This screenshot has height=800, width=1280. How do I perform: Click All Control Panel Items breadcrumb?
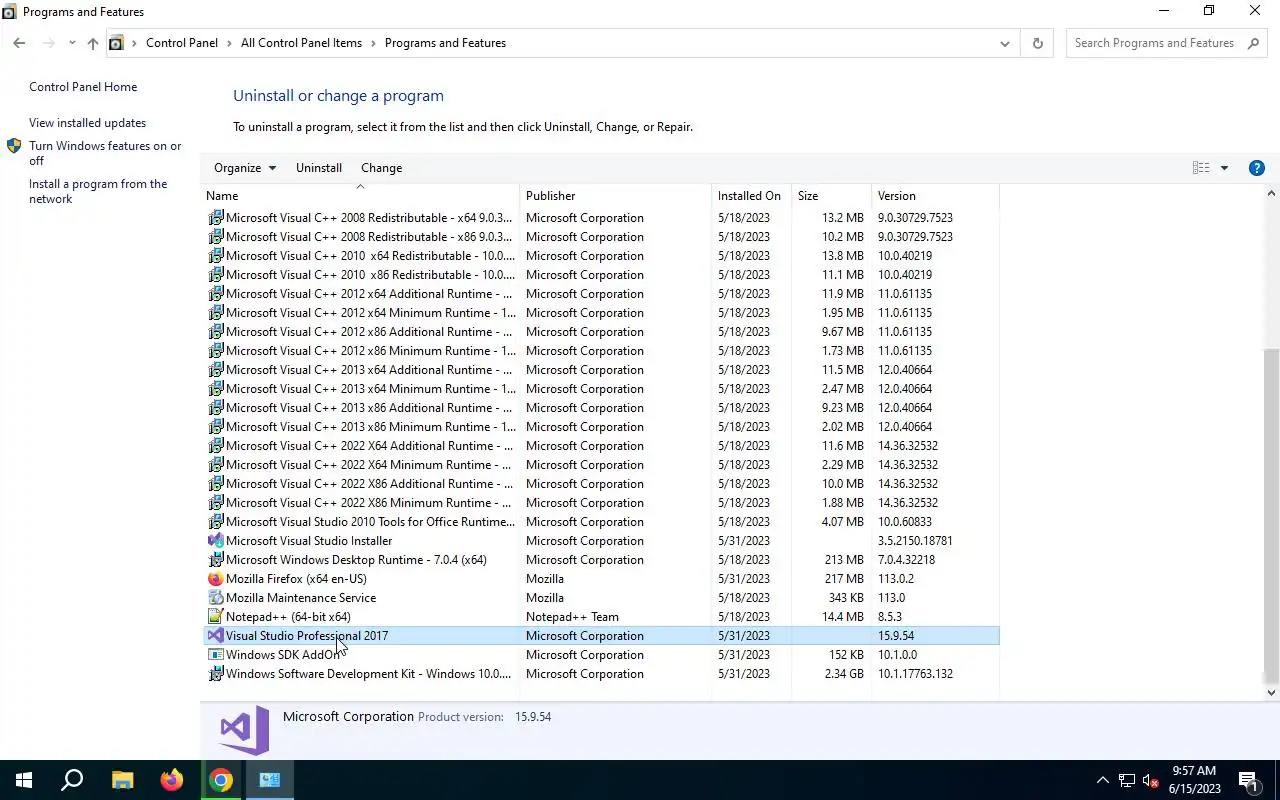[x=301, y=43]
